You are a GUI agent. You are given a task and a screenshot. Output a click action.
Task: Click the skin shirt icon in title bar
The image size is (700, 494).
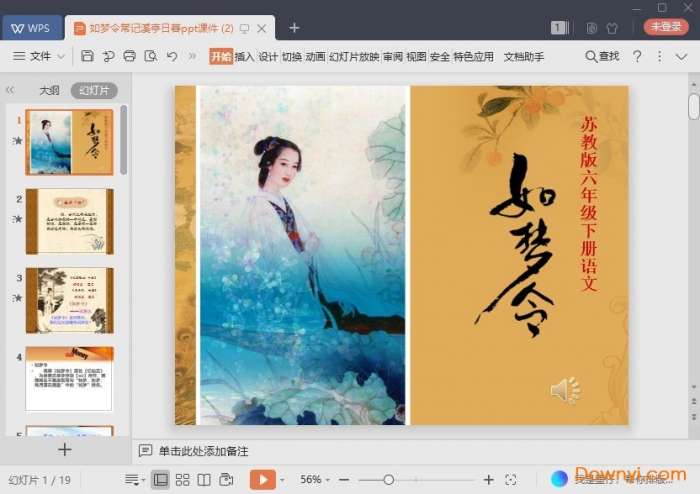click(x=612, y=29)
